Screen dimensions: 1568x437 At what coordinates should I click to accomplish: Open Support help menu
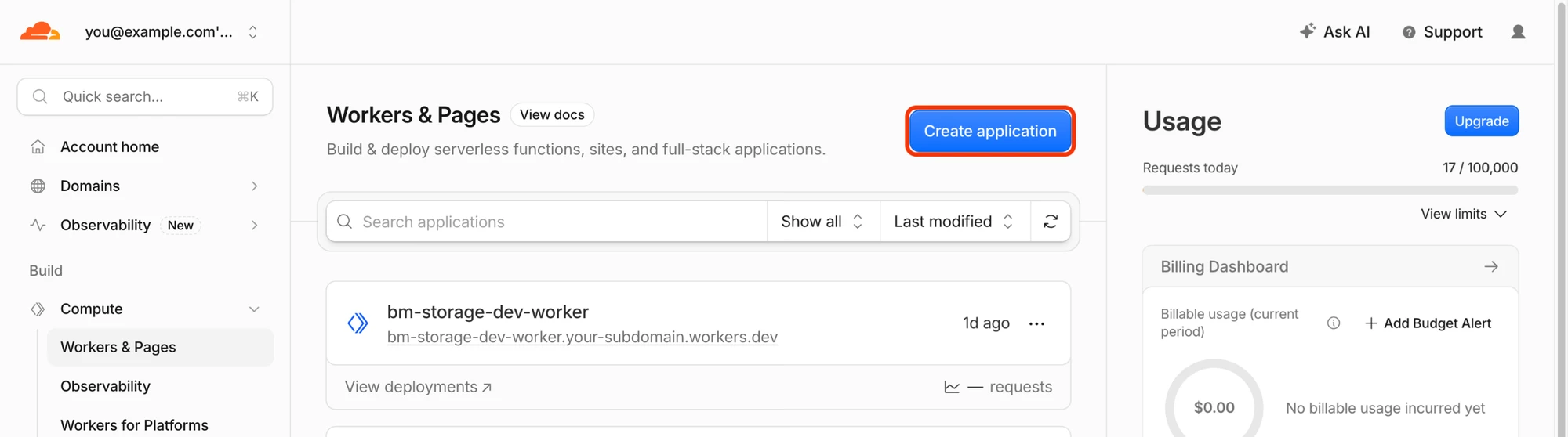[1442, 32]
